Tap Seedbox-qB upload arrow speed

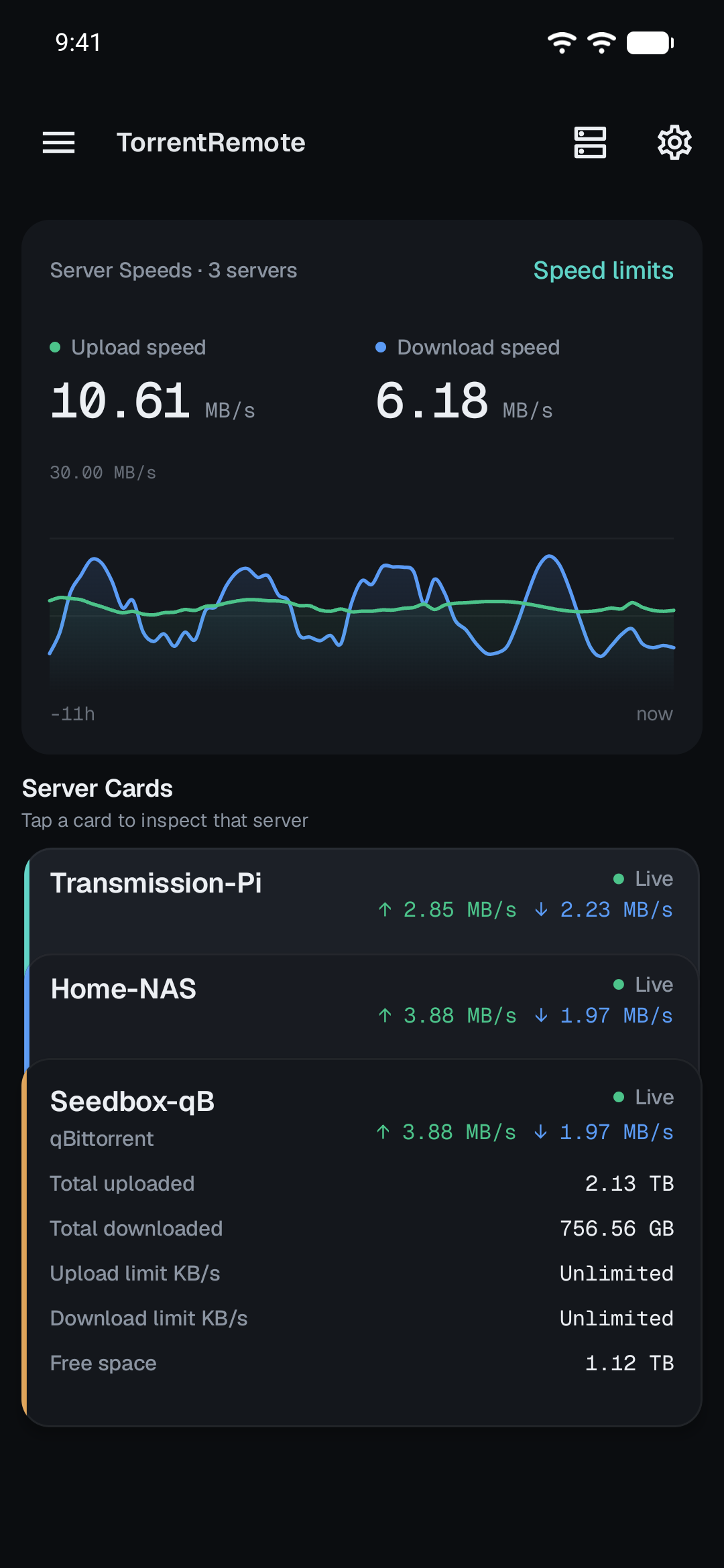[x=446, y=1132]
